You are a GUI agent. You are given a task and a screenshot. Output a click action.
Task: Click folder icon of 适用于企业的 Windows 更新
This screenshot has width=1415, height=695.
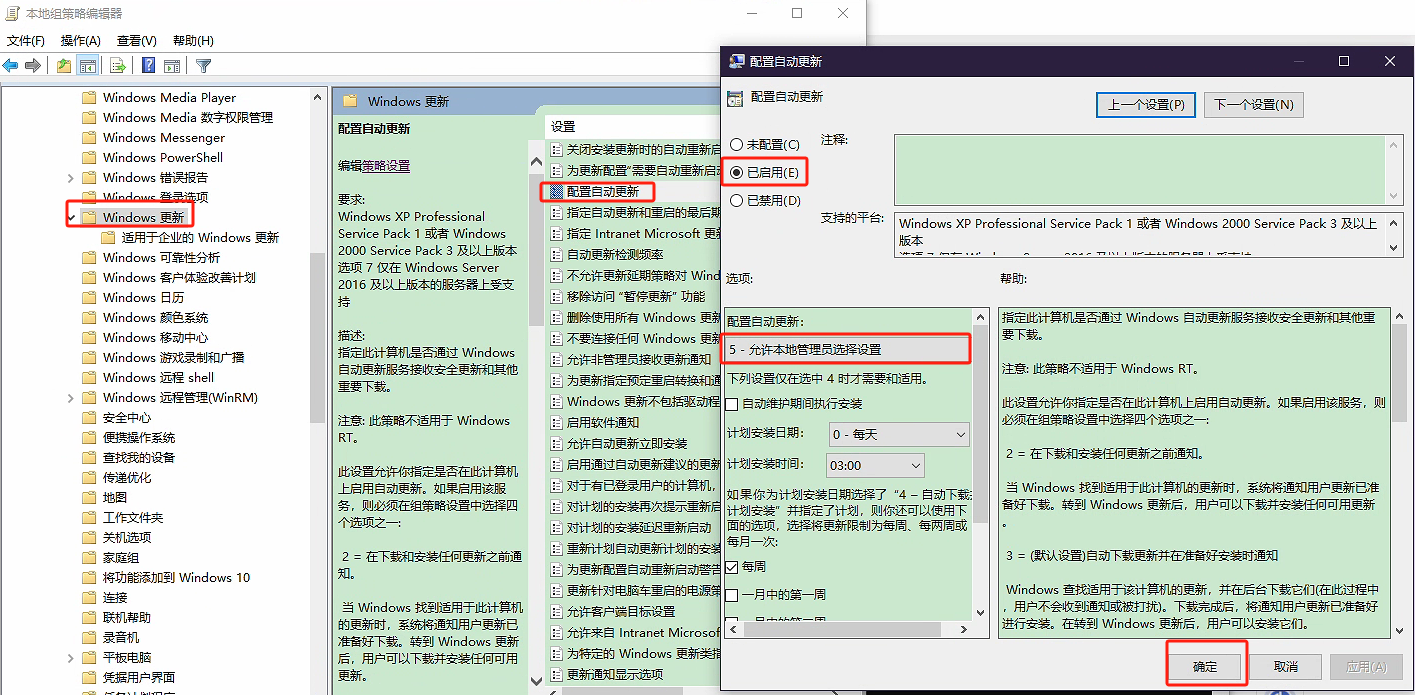pos(108,237)
